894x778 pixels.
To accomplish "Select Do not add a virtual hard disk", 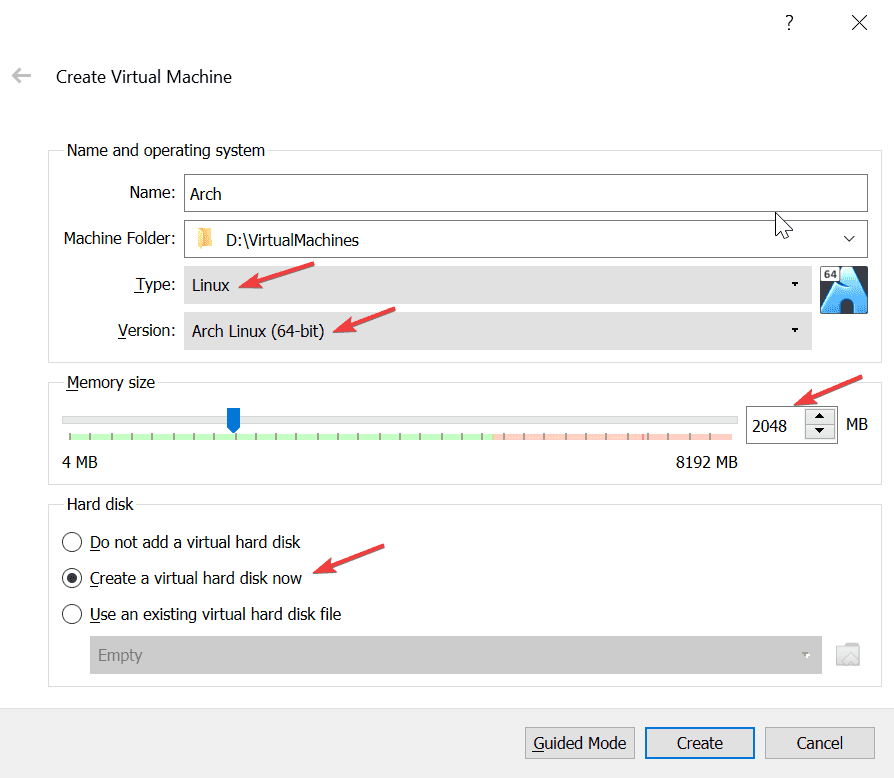I will point(181,542).
